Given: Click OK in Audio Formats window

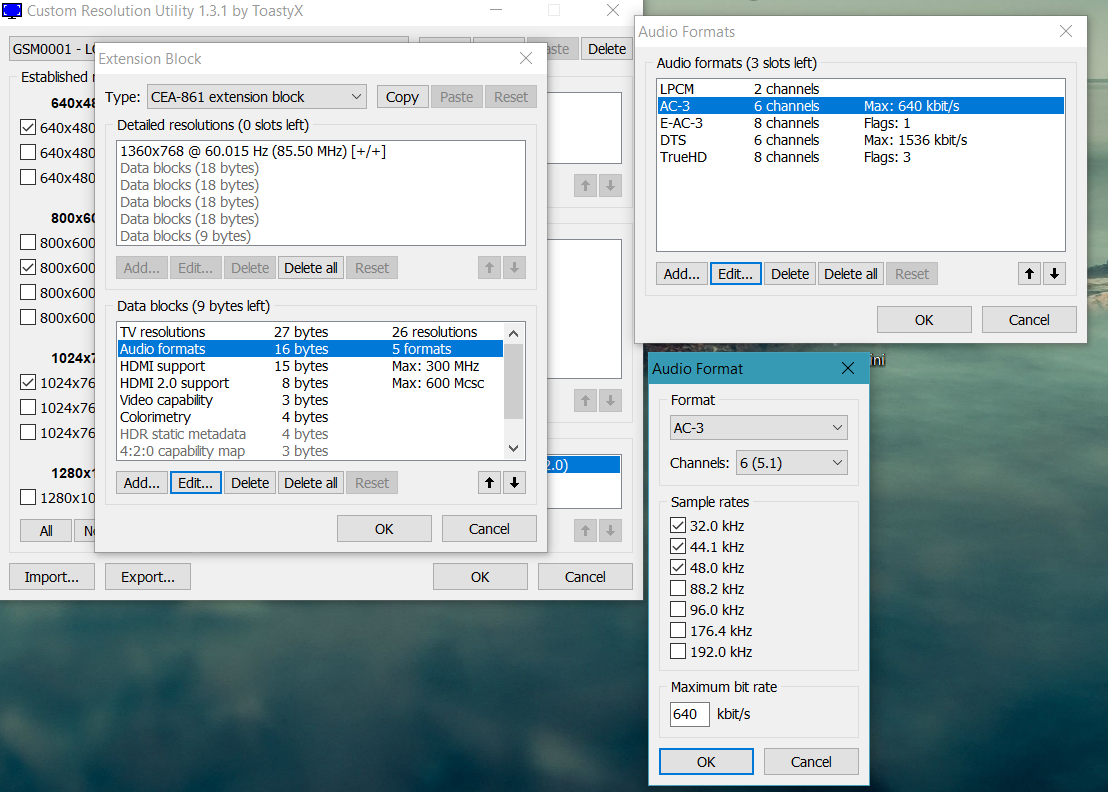Looking at the screenshot, I should 924,320.
